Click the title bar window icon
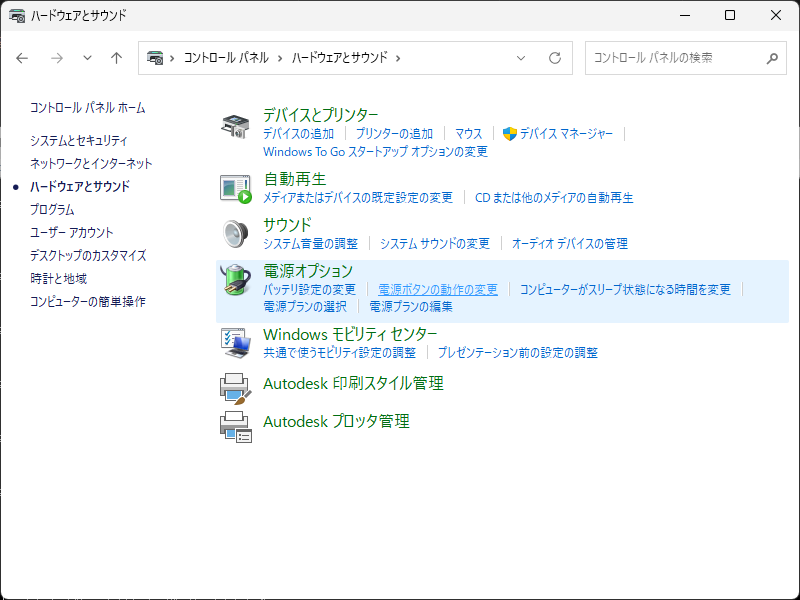800x600 pixels. (17, 16)
